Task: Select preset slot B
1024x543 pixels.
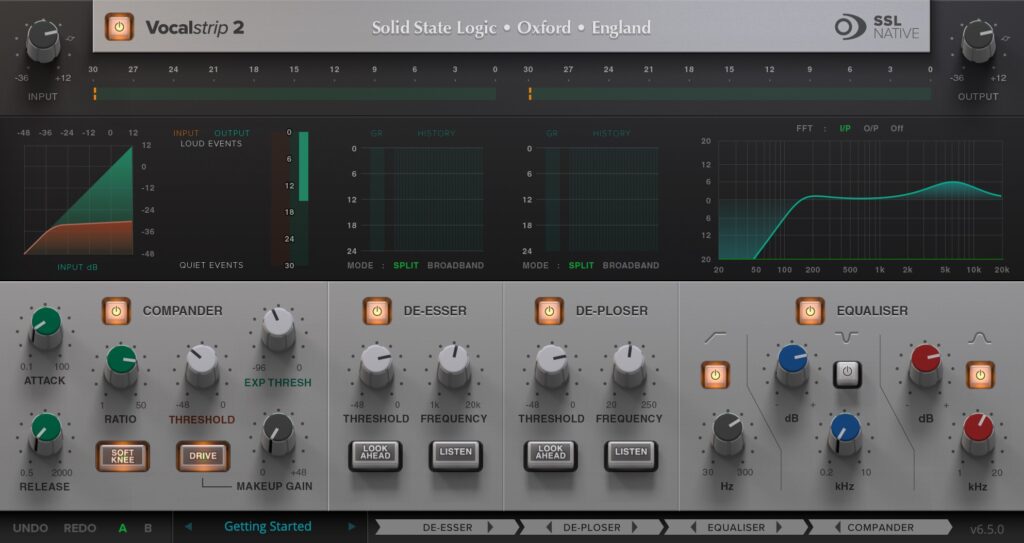Action: pyautogui.click(x=148, y=528)
